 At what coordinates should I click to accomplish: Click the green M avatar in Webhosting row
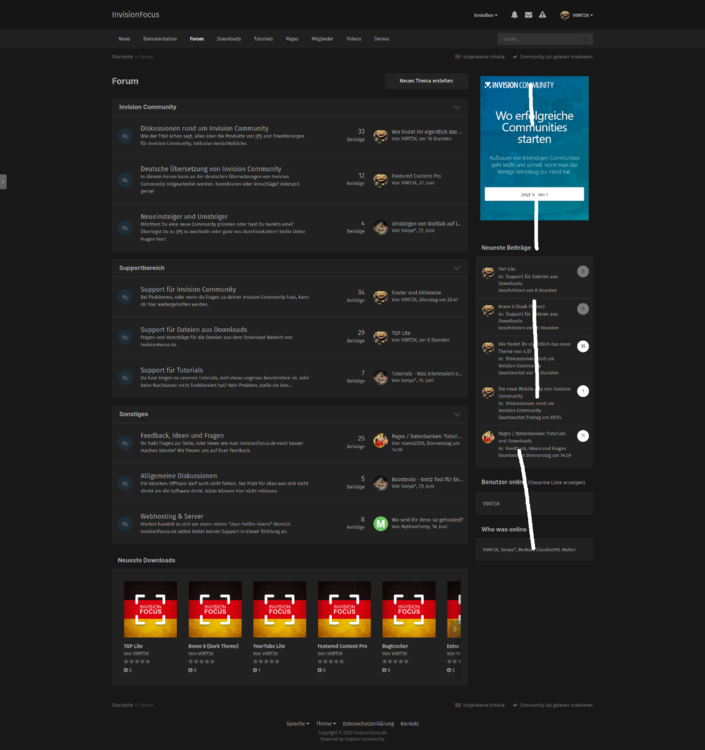380,523
